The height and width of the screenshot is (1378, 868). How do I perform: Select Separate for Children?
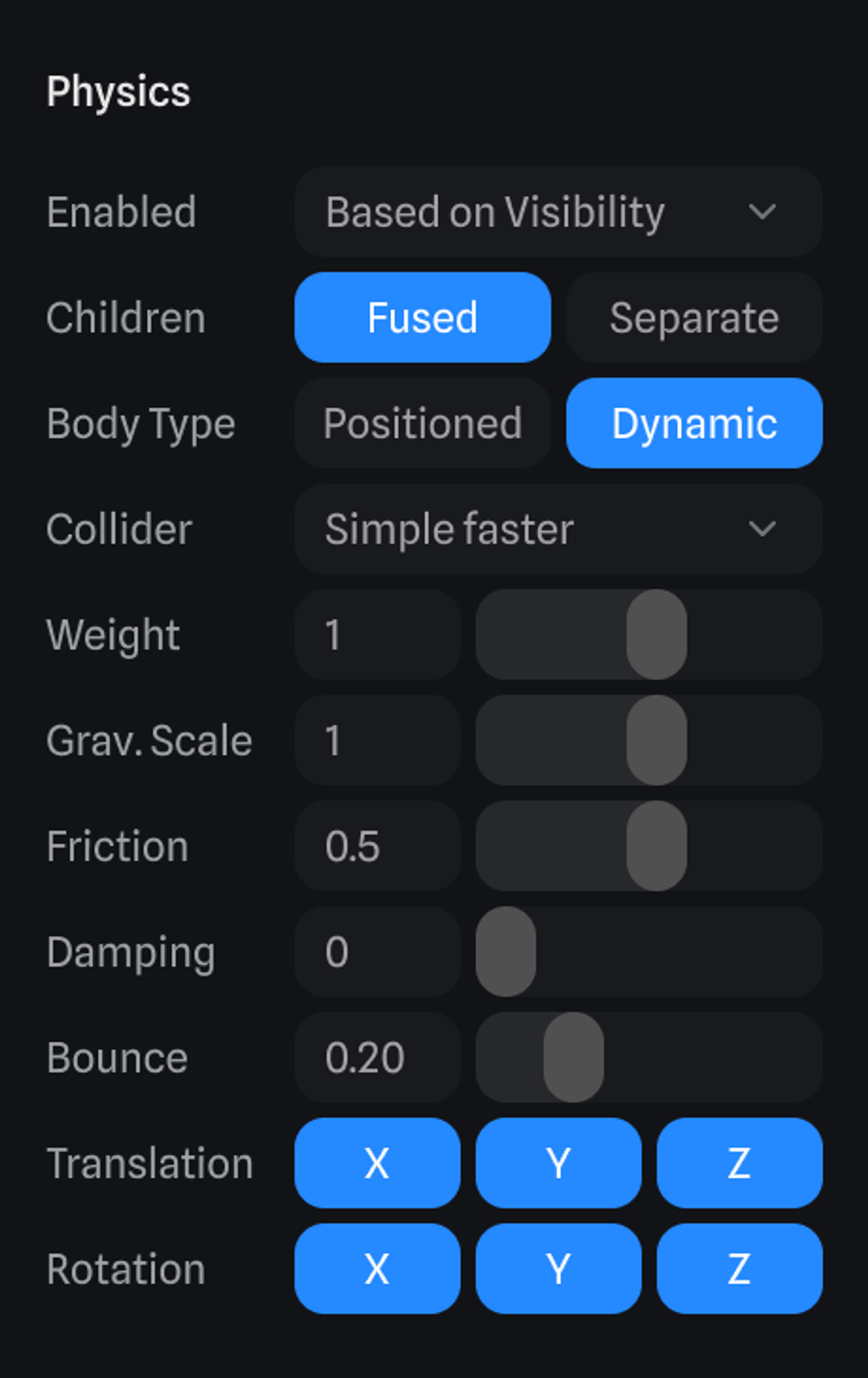click(x=694, y=318)
